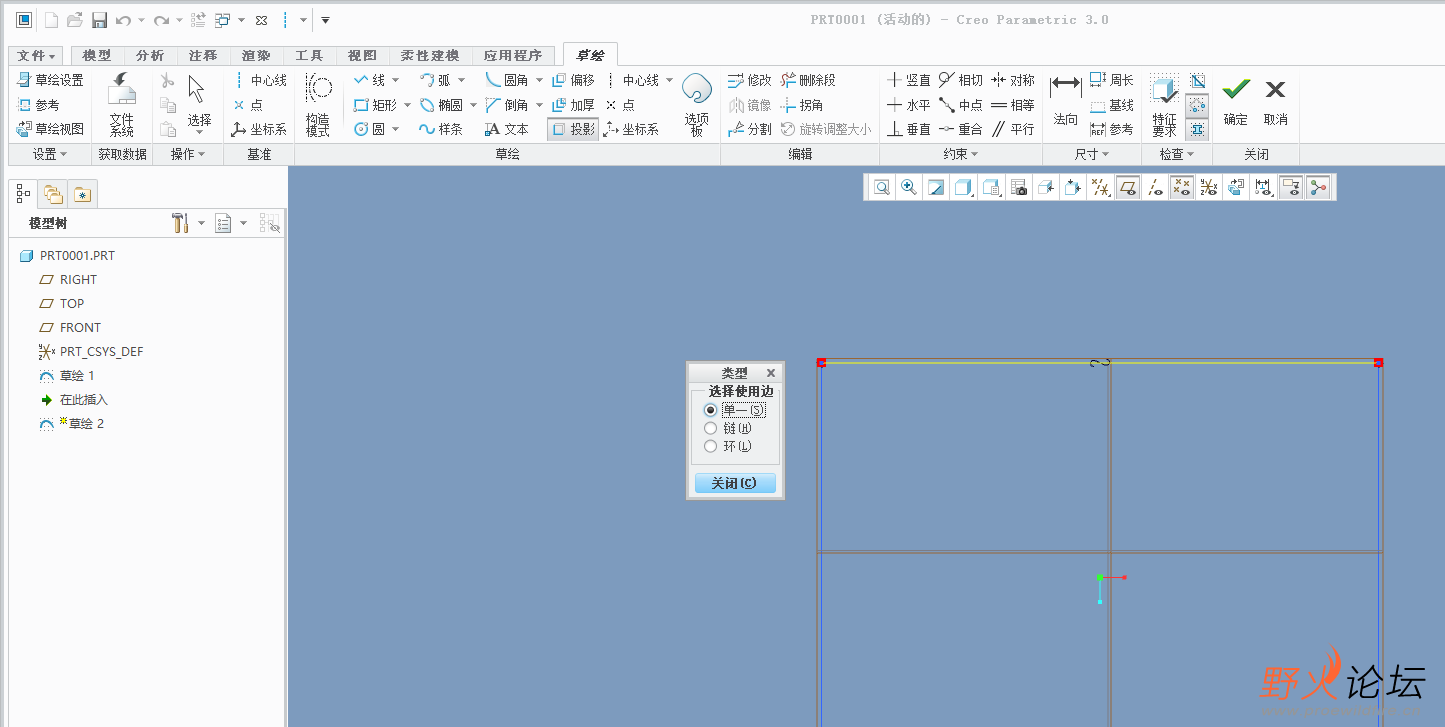Select the Chain radio button
The image size is (1445, 727).
[711, 428]
